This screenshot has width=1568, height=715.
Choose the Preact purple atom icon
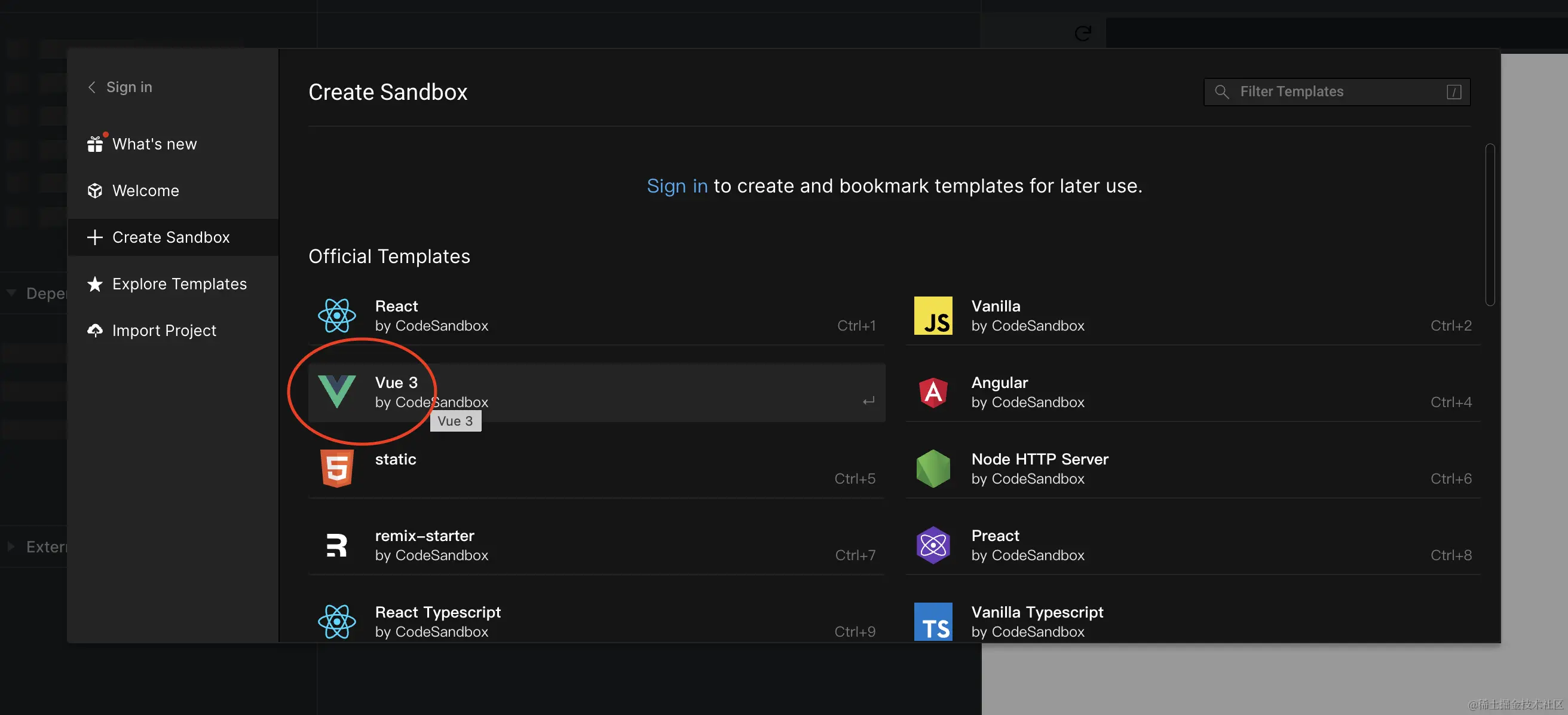click(933, 545)
